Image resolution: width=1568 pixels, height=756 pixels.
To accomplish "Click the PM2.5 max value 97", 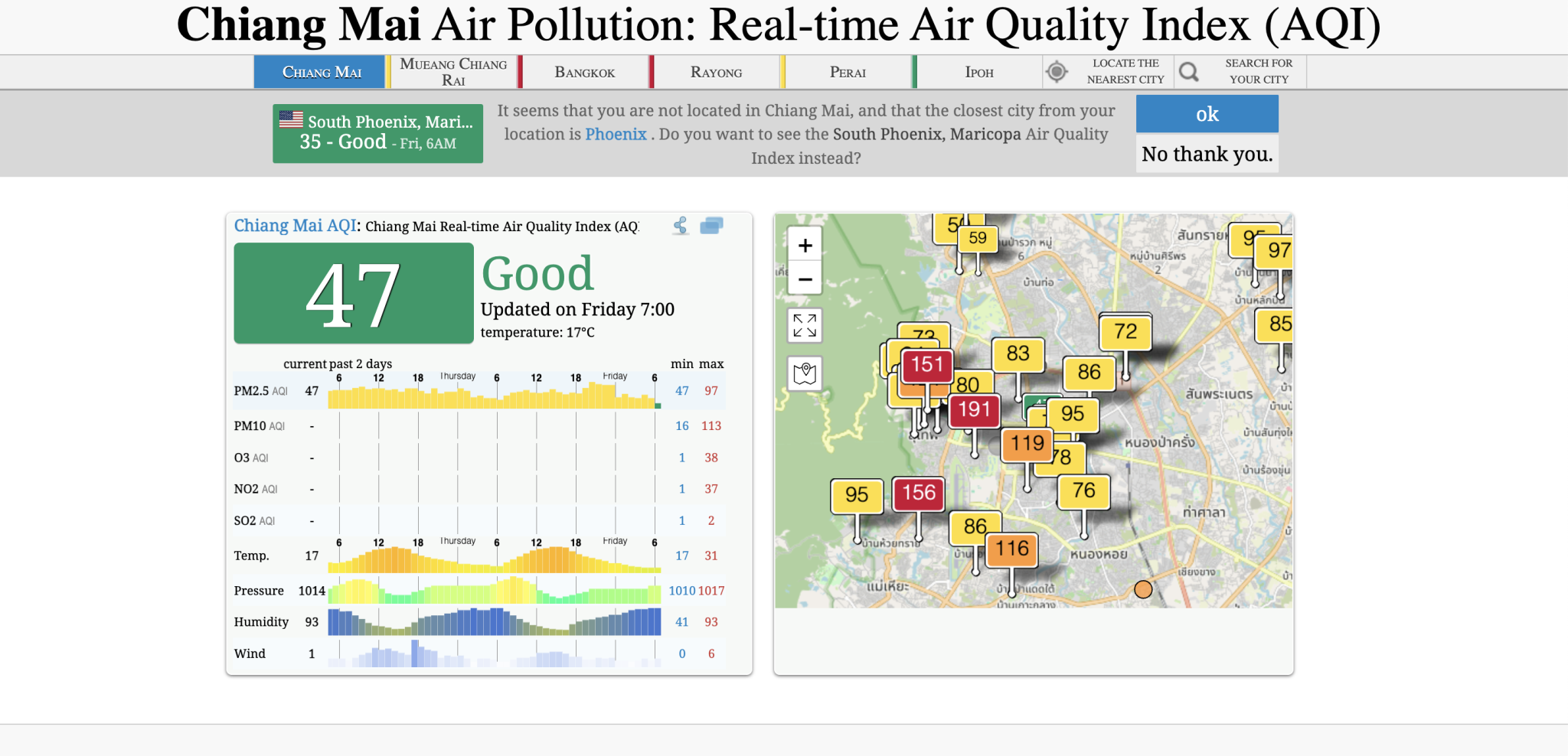I will (711, 391).
